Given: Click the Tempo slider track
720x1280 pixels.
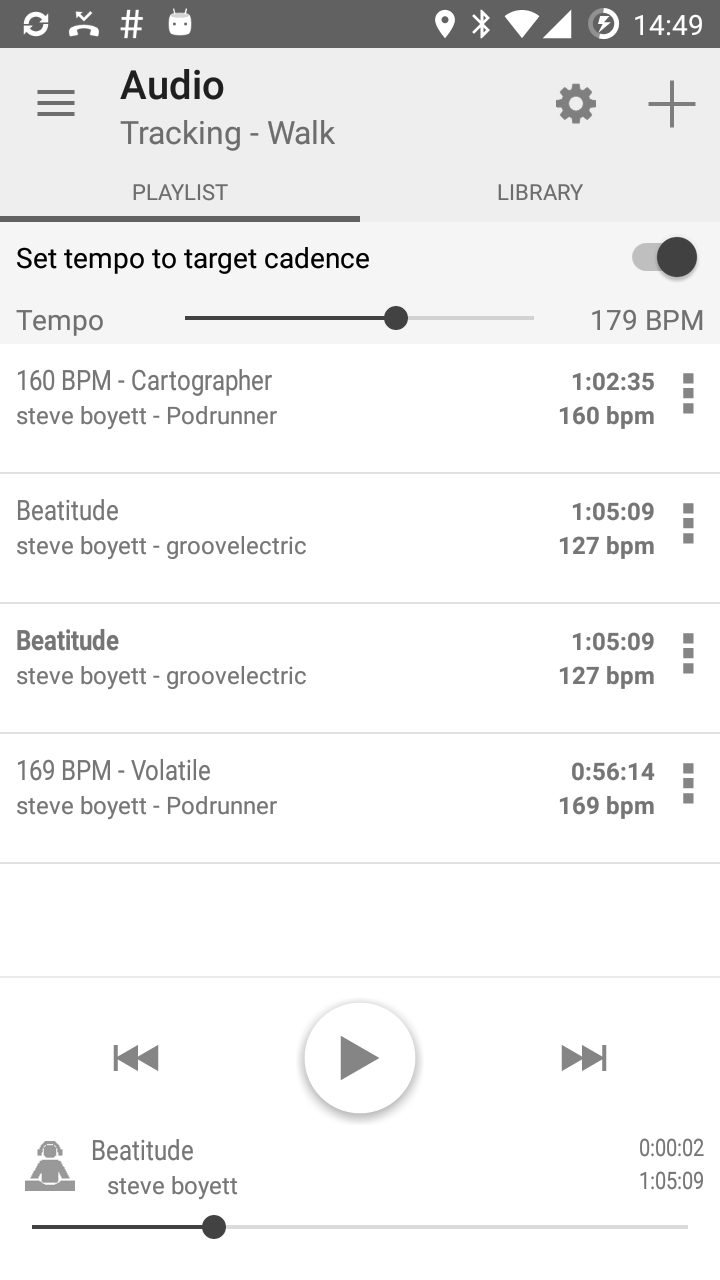Looking at the screenshot, I should pyautogui.click(x=359, y=319).
